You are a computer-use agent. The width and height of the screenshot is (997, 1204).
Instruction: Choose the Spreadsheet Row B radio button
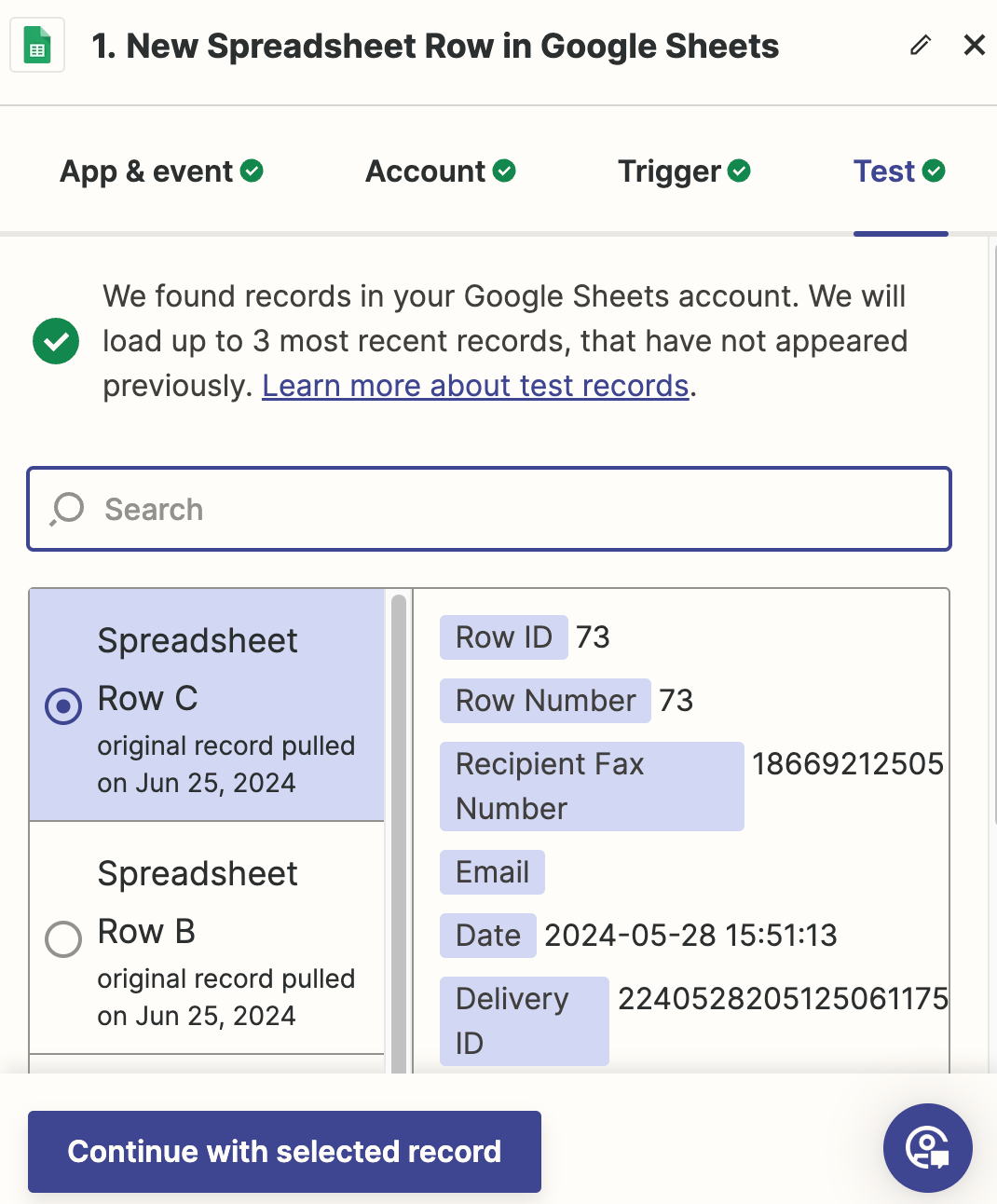point(63,939)
